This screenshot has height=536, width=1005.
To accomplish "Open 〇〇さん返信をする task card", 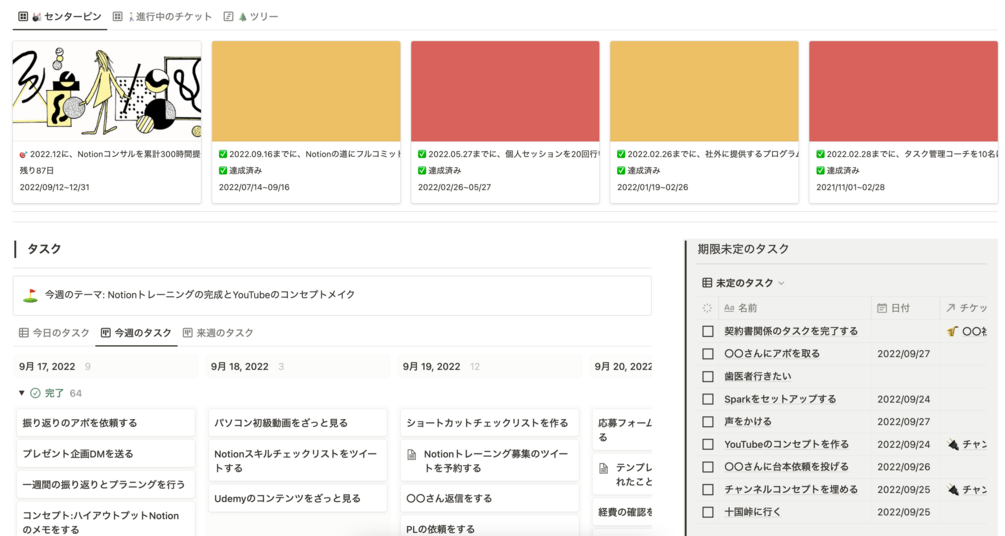I will [490, 498].
